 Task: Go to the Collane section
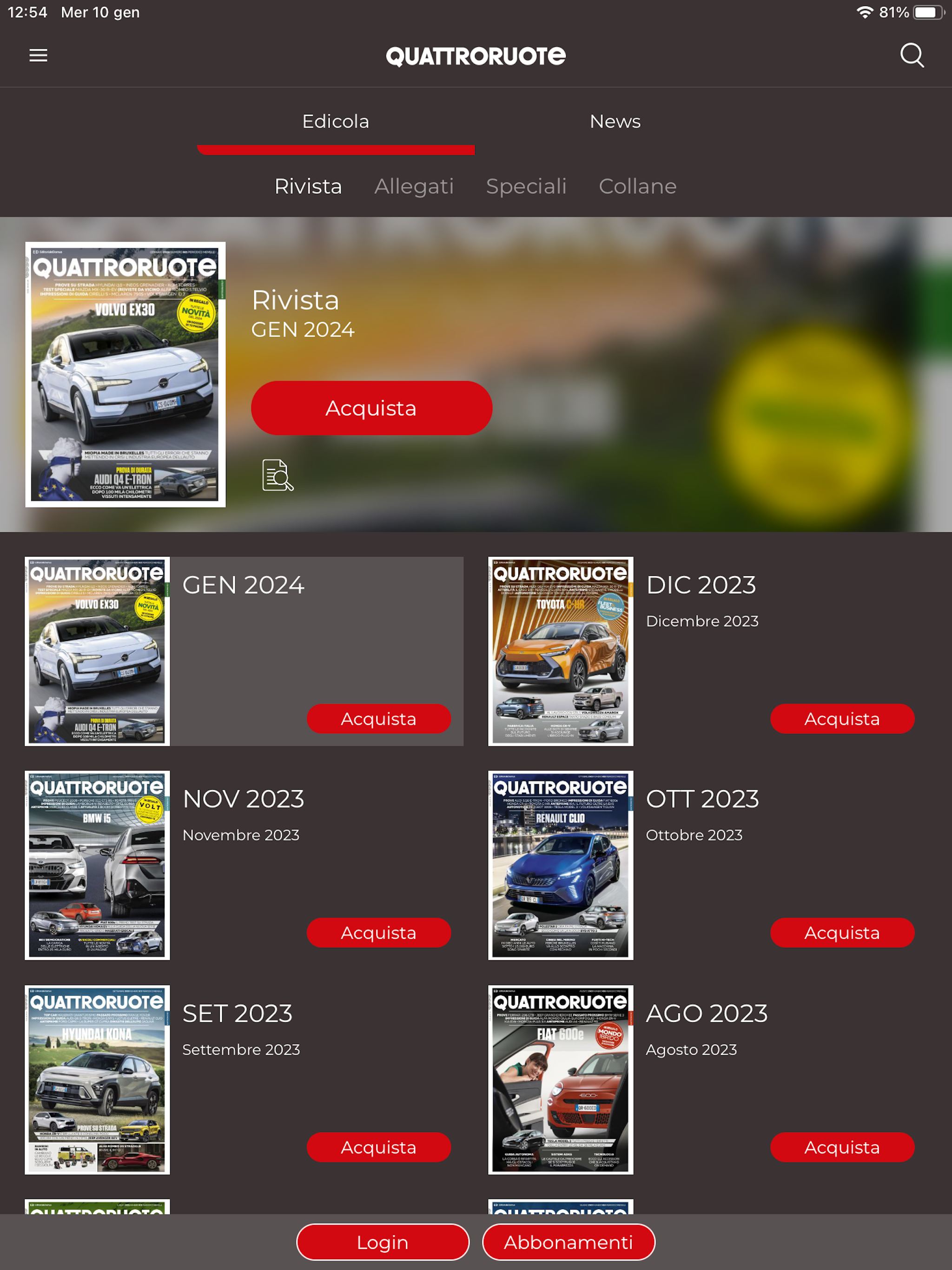[x=637, y=186]
